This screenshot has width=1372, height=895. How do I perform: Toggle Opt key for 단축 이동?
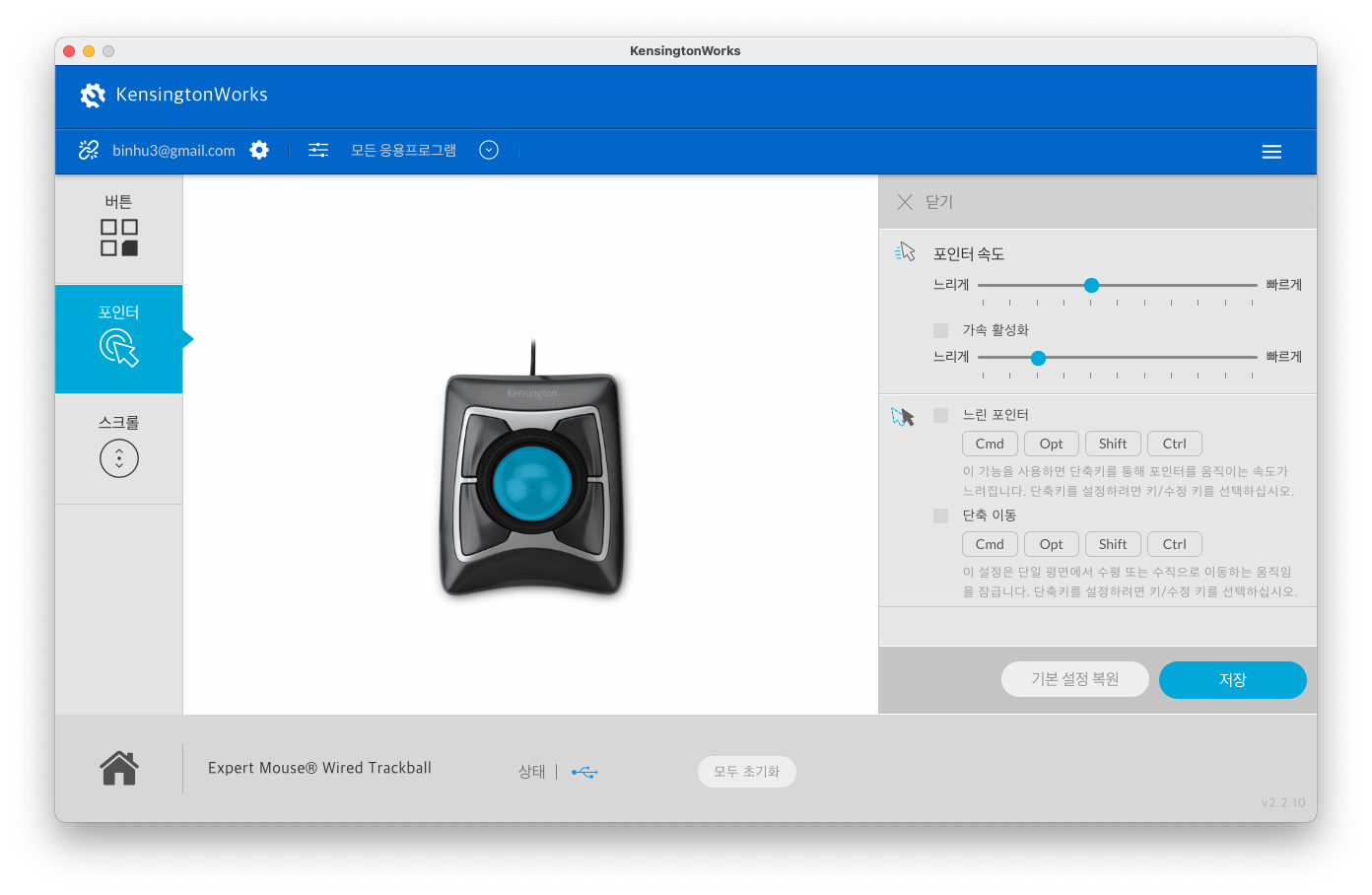1052,544
